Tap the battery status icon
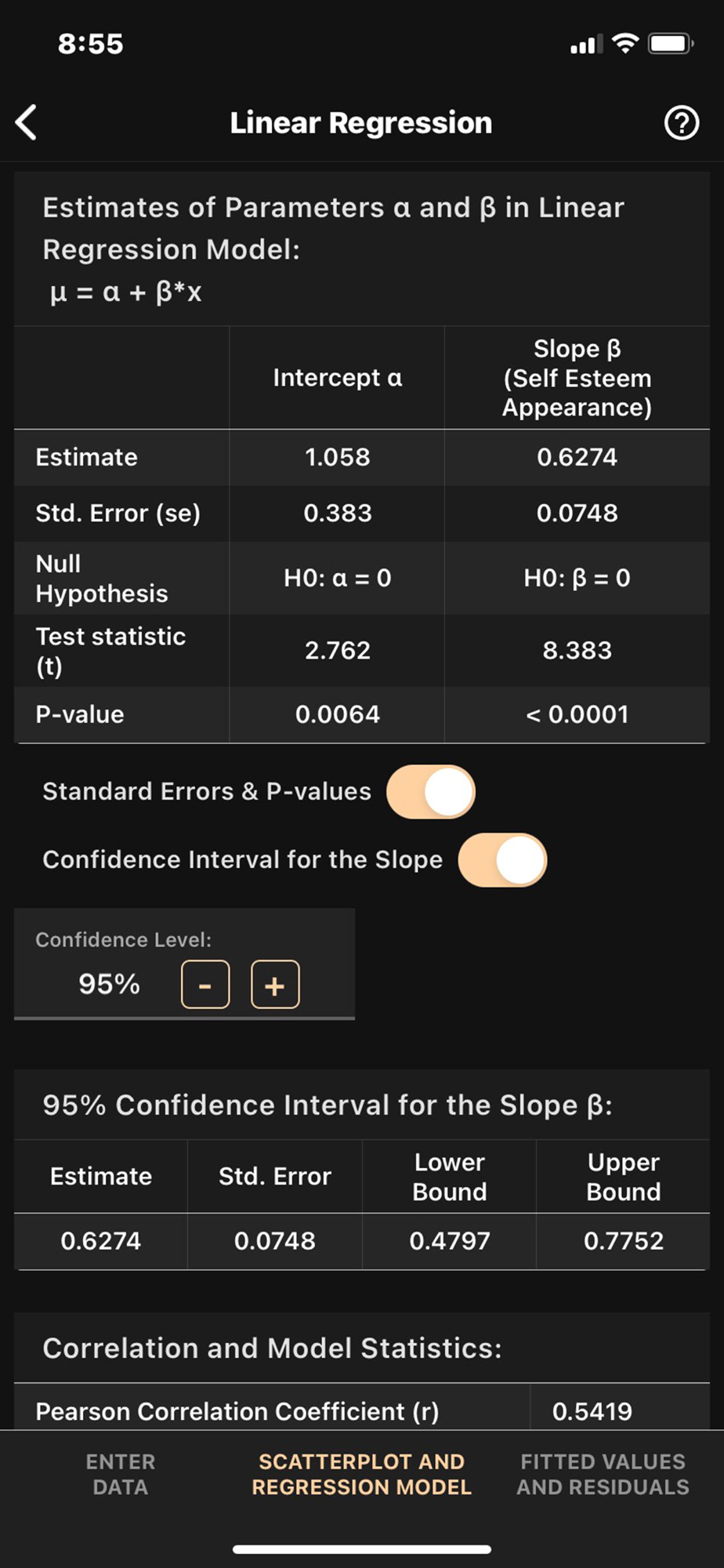Screen dimensions: 724x1568 point(670,43)
